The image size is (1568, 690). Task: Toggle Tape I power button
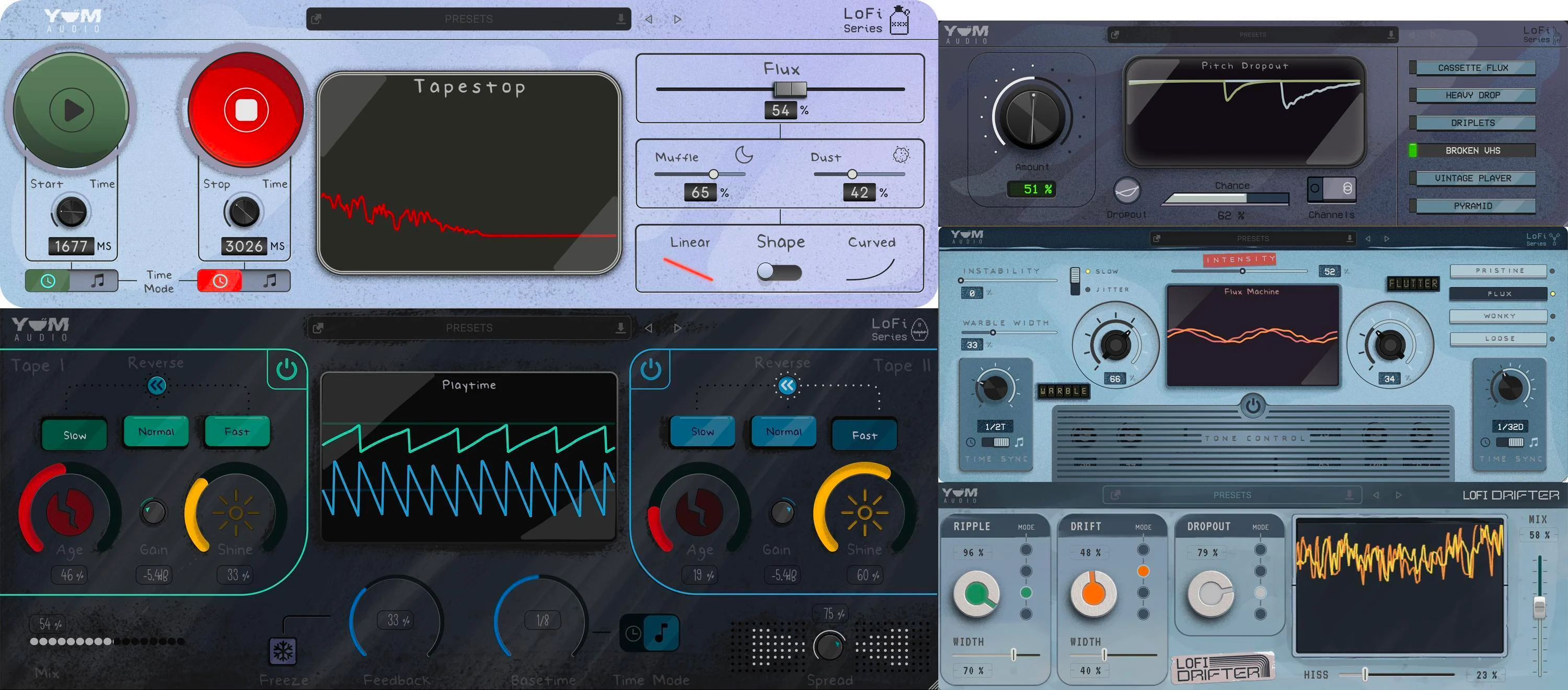point(287,369)
